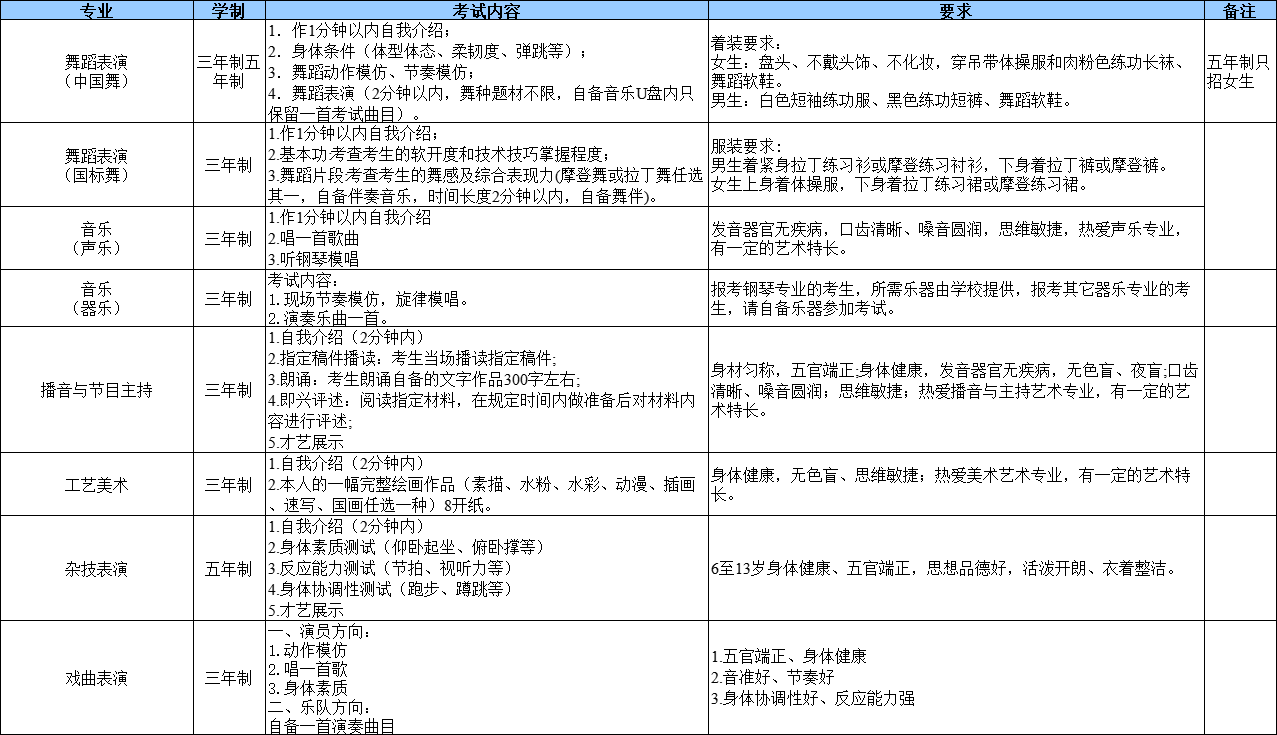
Task: Click the 戏曲表演 cell
Action: pyautogui.click(x=96, y=678)
